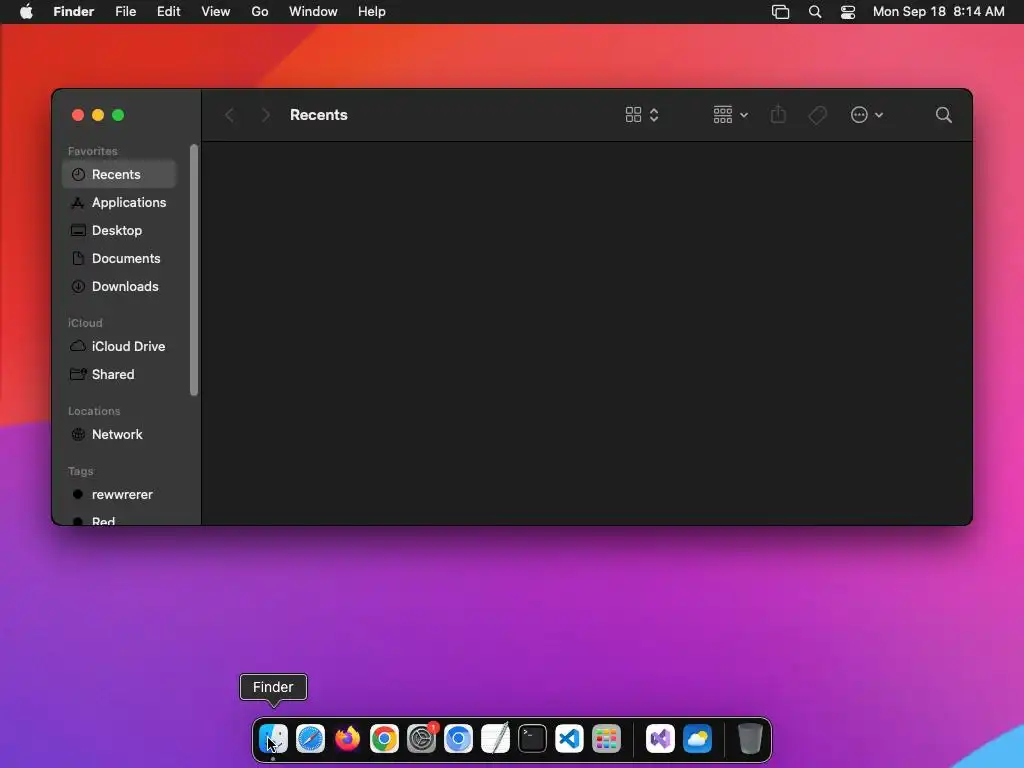Open the View menu

click(x=216, y=12)
